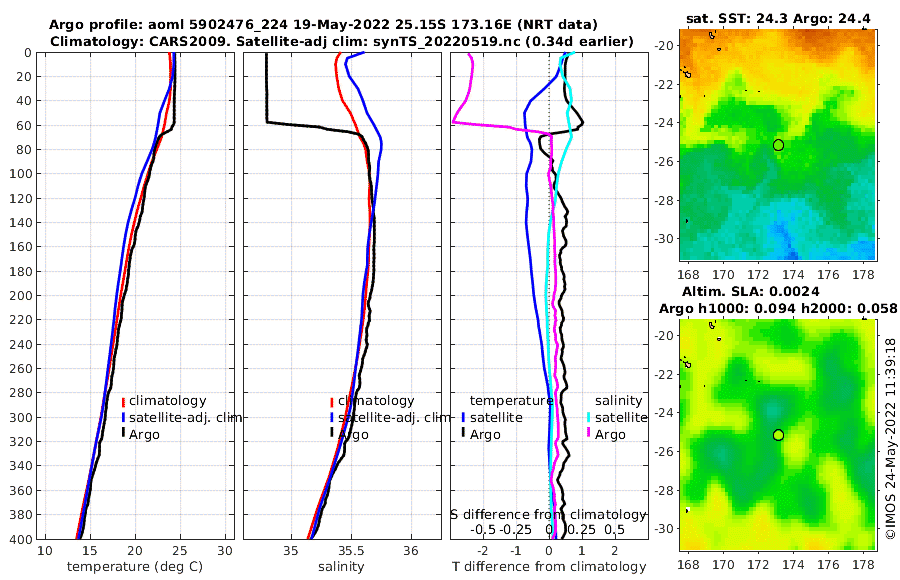The height and width of the screenshot is (580, 900).
Task: Click the float position circle on SST map
Action: pos(778,145)
